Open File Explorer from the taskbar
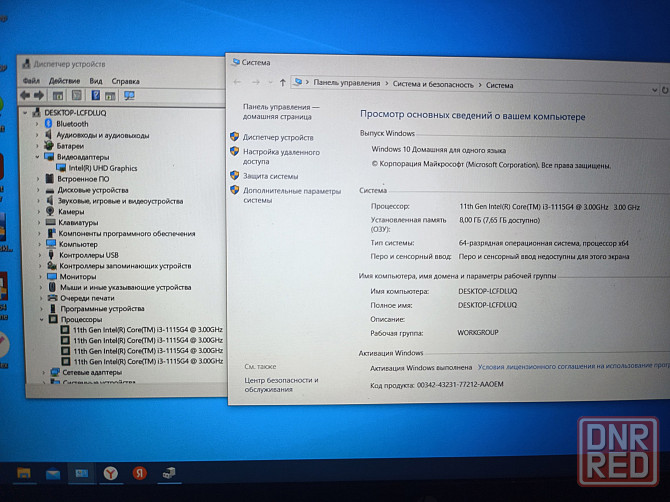The image size is (670, 502). pos(24,473)
